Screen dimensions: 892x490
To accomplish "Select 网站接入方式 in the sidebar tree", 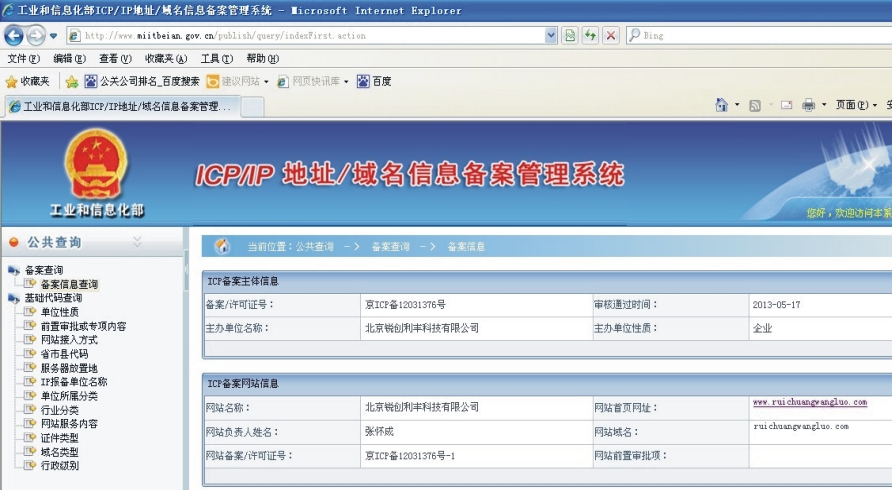I will pos(69,340).
